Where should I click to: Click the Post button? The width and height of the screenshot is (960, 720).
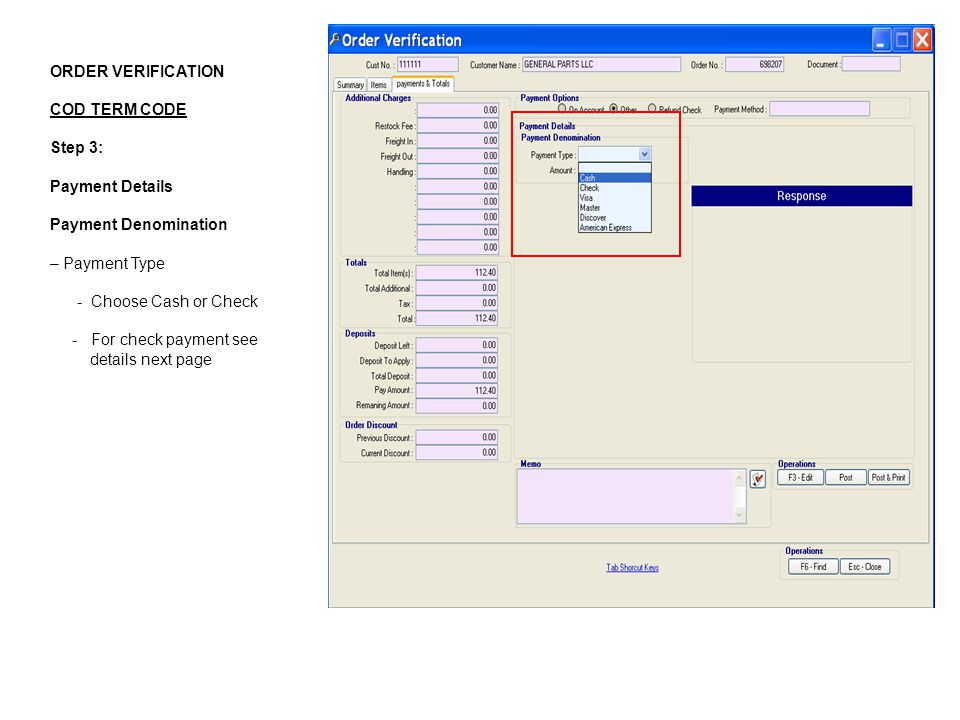pyautogui.click(x=846, y=478)
